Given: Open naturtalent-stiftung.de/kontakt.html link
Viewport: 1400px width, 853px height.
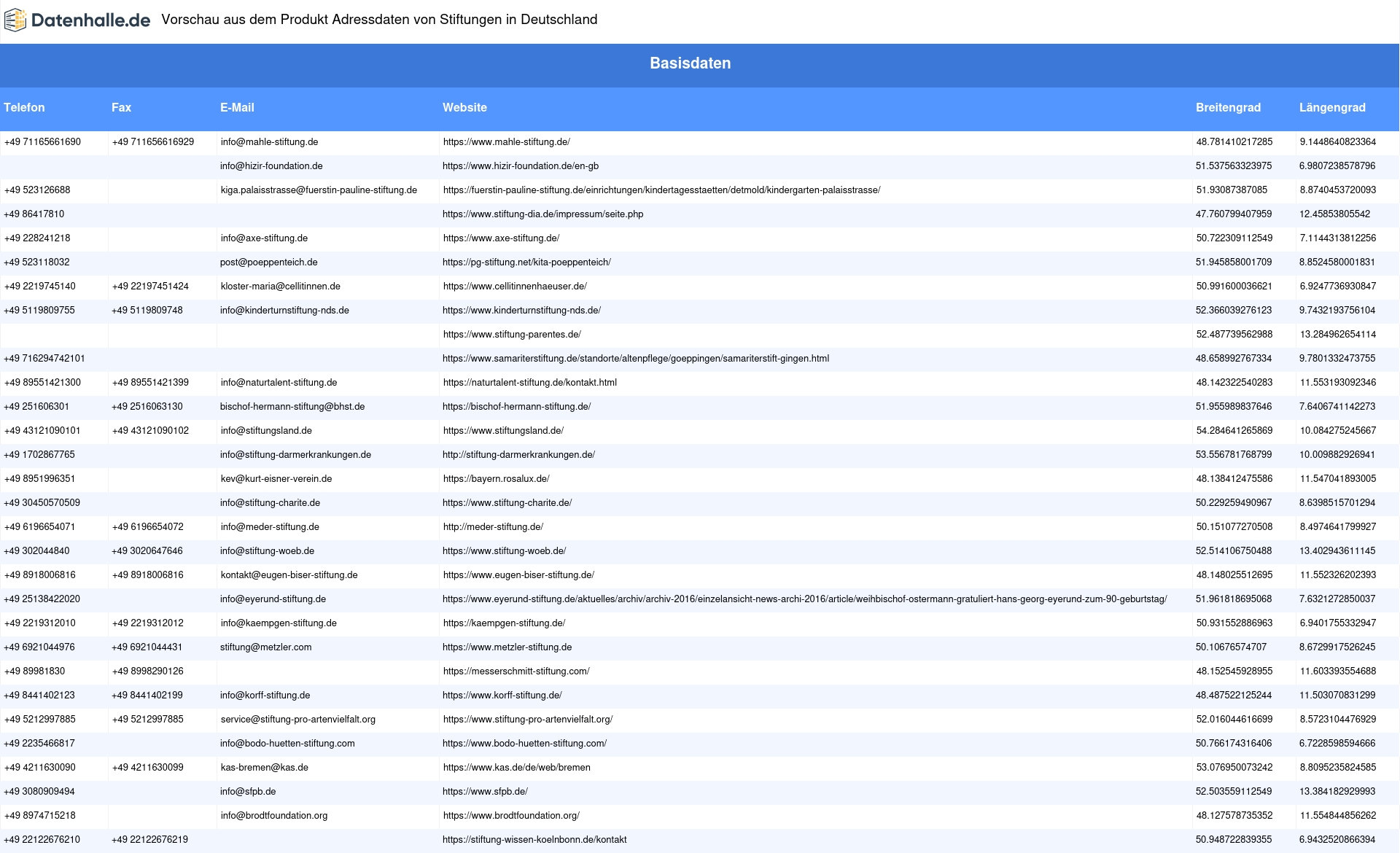Looking at the screenshot, I should (x=530, y=383).
